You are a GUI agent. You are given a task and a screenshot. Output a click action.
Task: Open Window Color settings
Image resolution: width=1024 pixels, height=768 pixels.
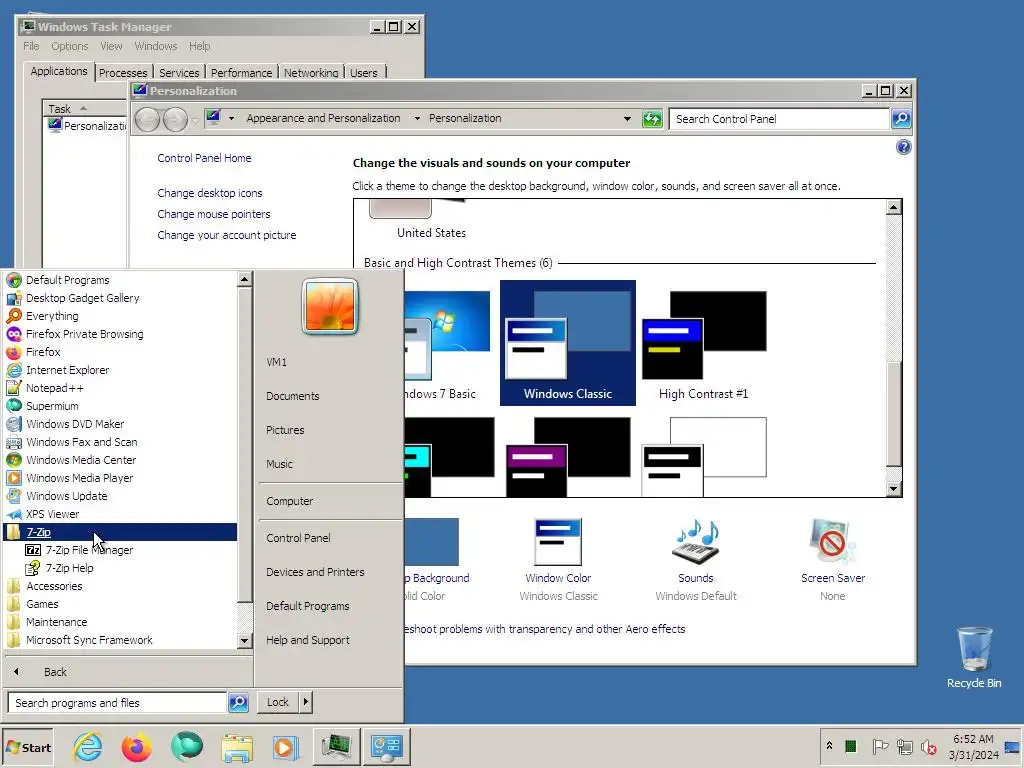558,560
